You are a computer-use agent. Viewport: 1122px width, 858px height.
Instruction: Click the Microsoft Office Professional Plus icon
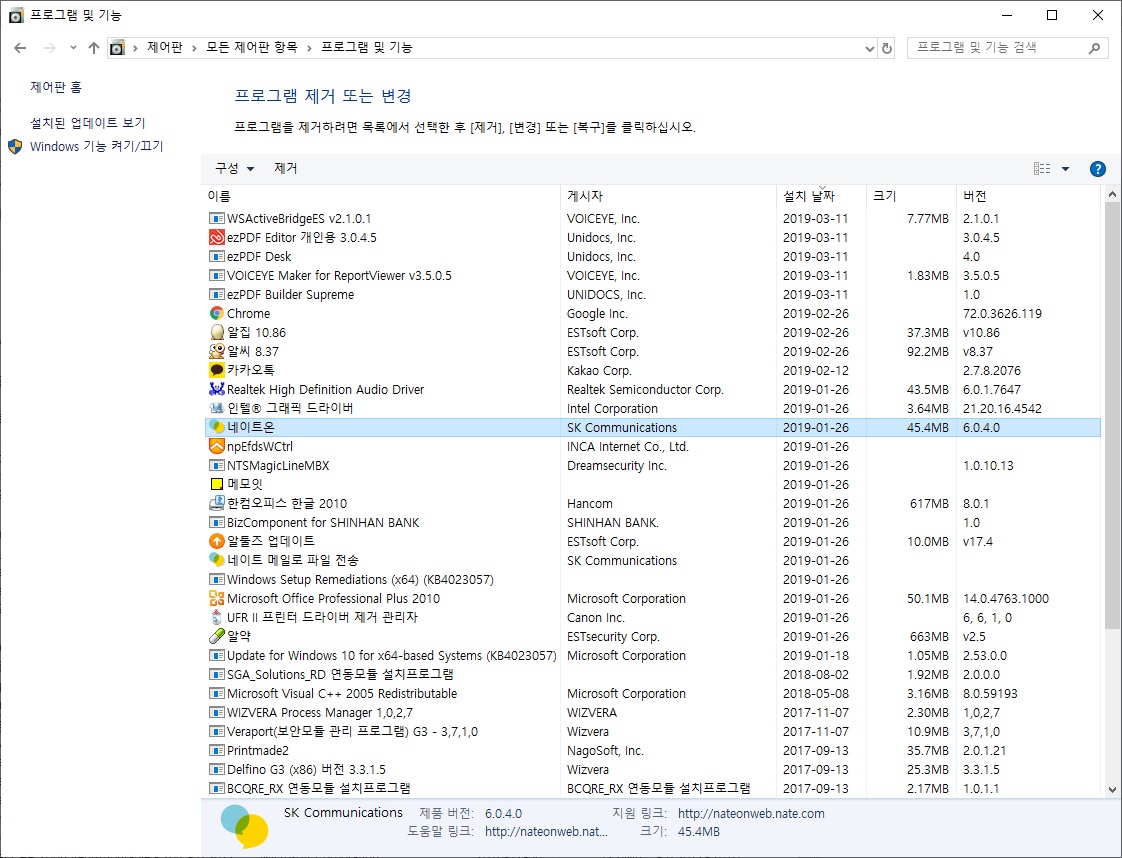click(x=217, y=598)
